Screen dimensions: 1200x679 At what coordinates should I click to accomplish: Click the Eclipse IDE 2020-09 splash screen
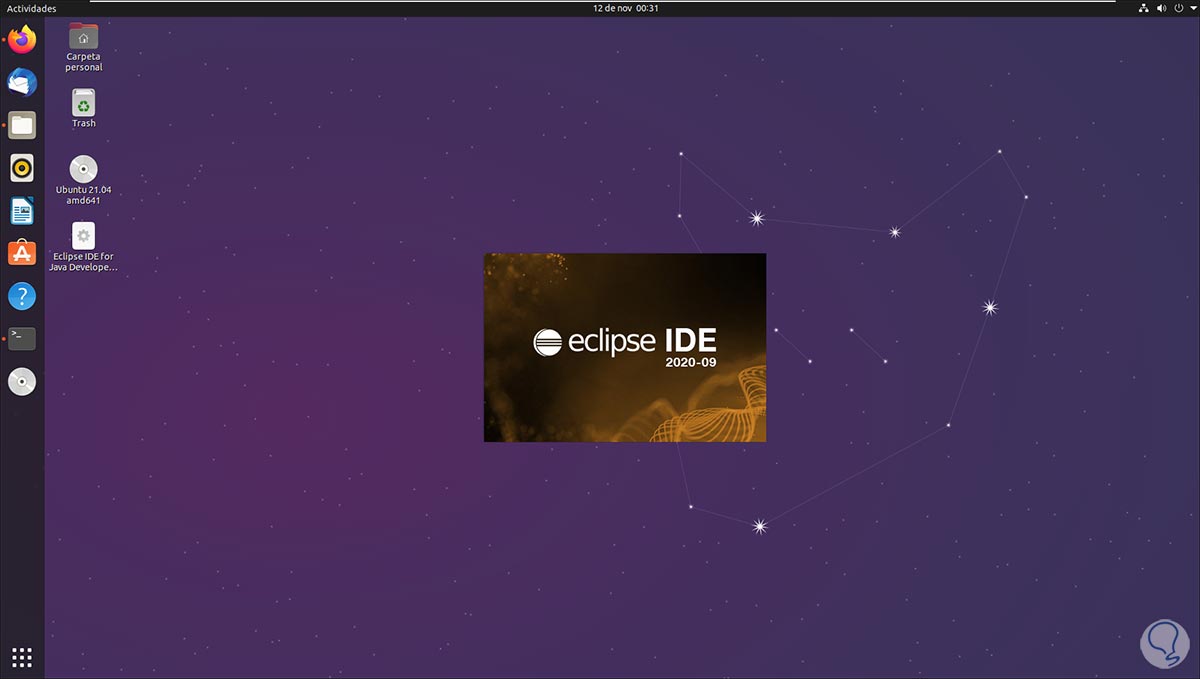(625, 347)
